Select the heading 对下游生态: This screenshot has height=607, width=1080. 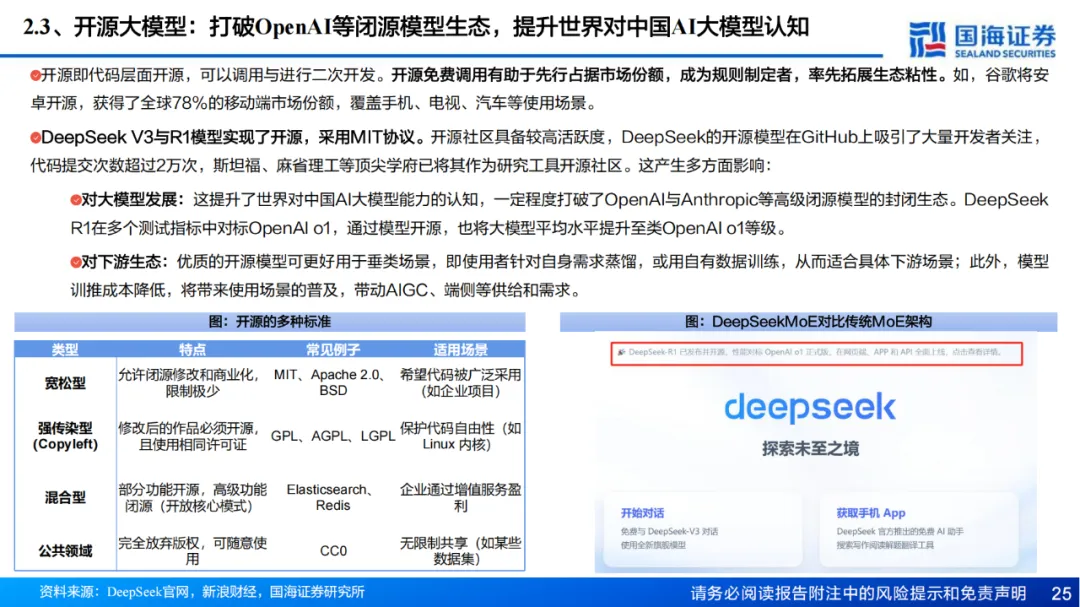tap(124, 262)
